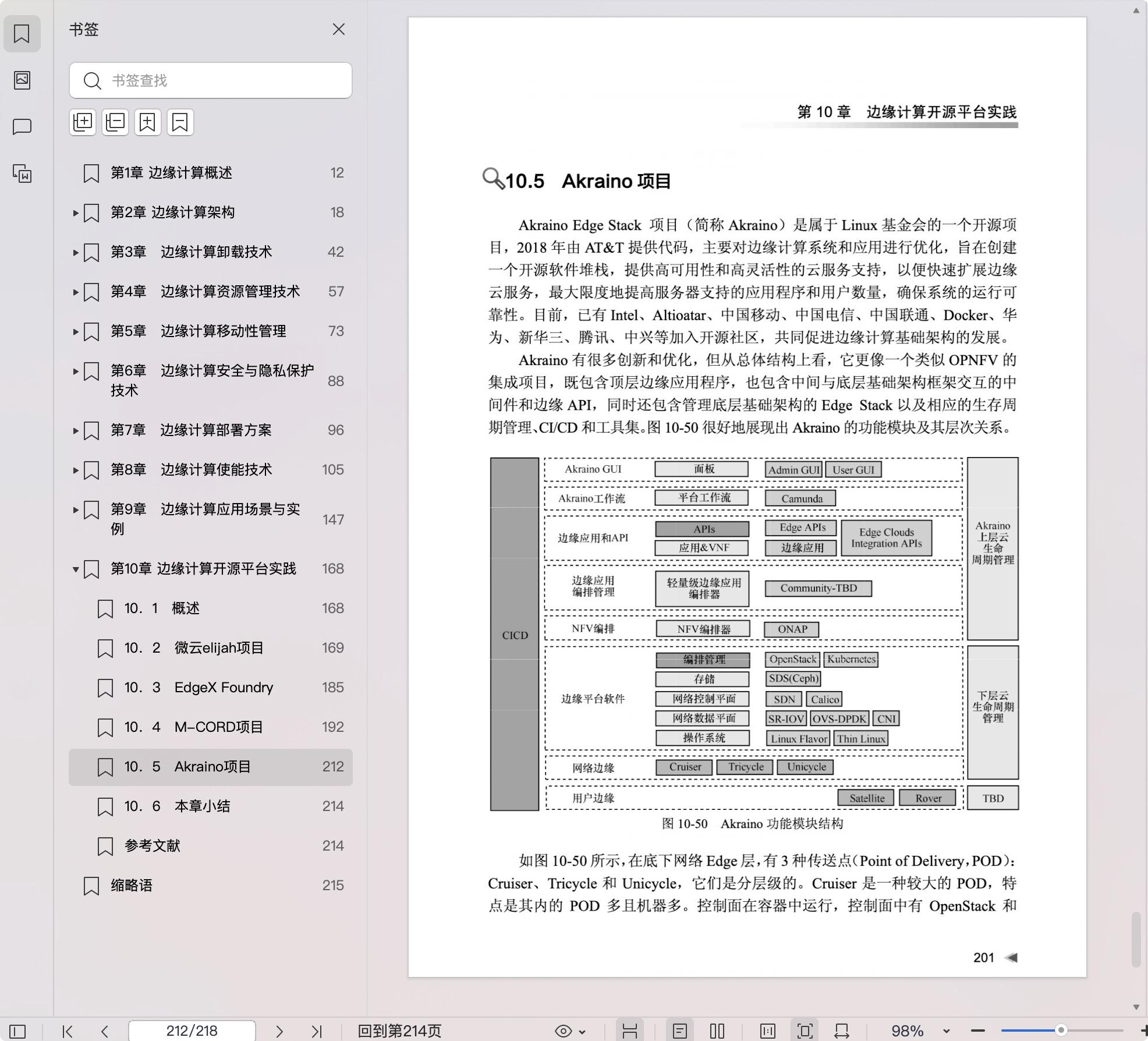Click the remove bookmark icon
The image size is (1148, 1041).
[x=180, y=122]
